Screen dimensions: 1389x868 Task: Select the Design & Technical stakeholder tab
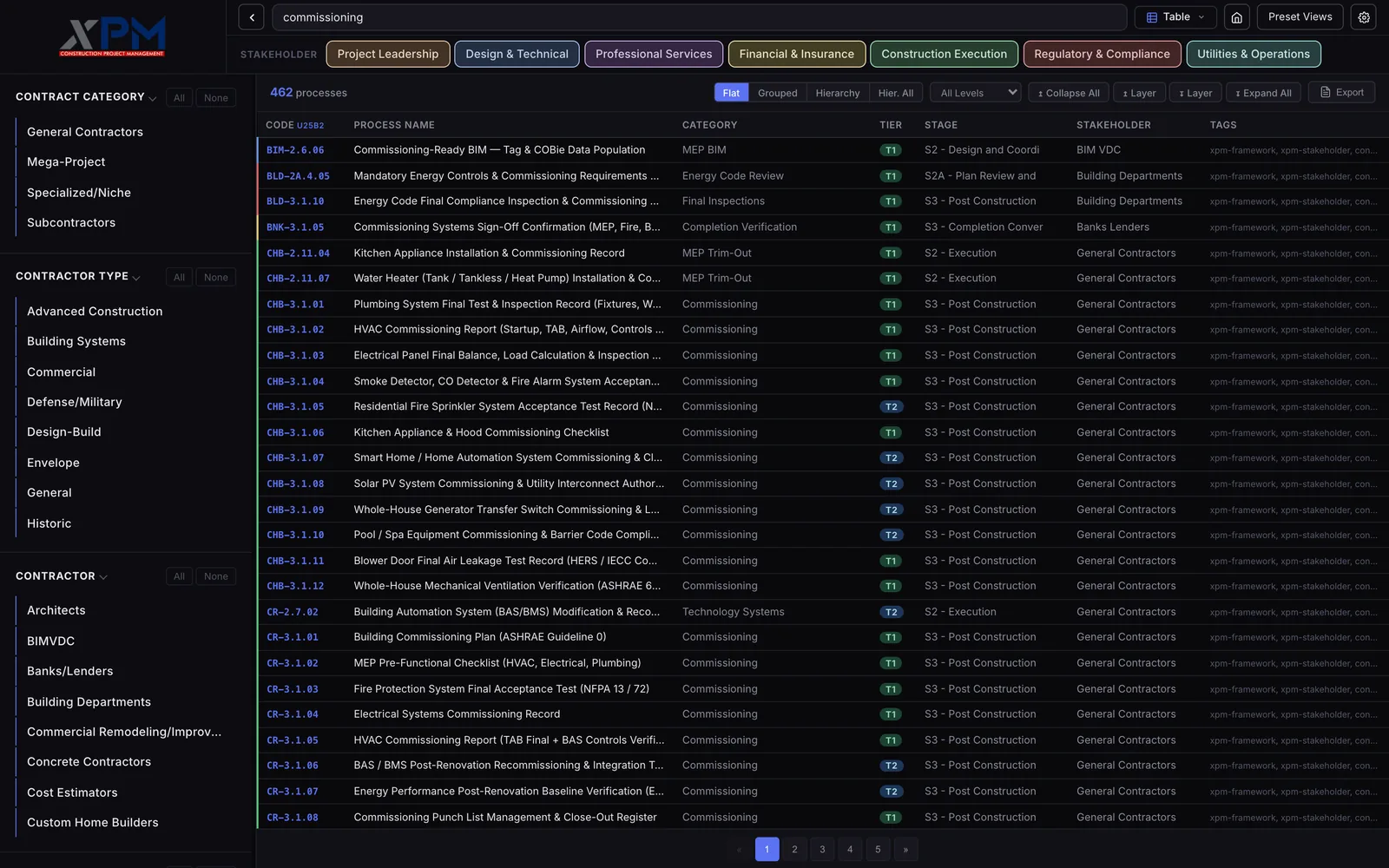pos(517,54)
